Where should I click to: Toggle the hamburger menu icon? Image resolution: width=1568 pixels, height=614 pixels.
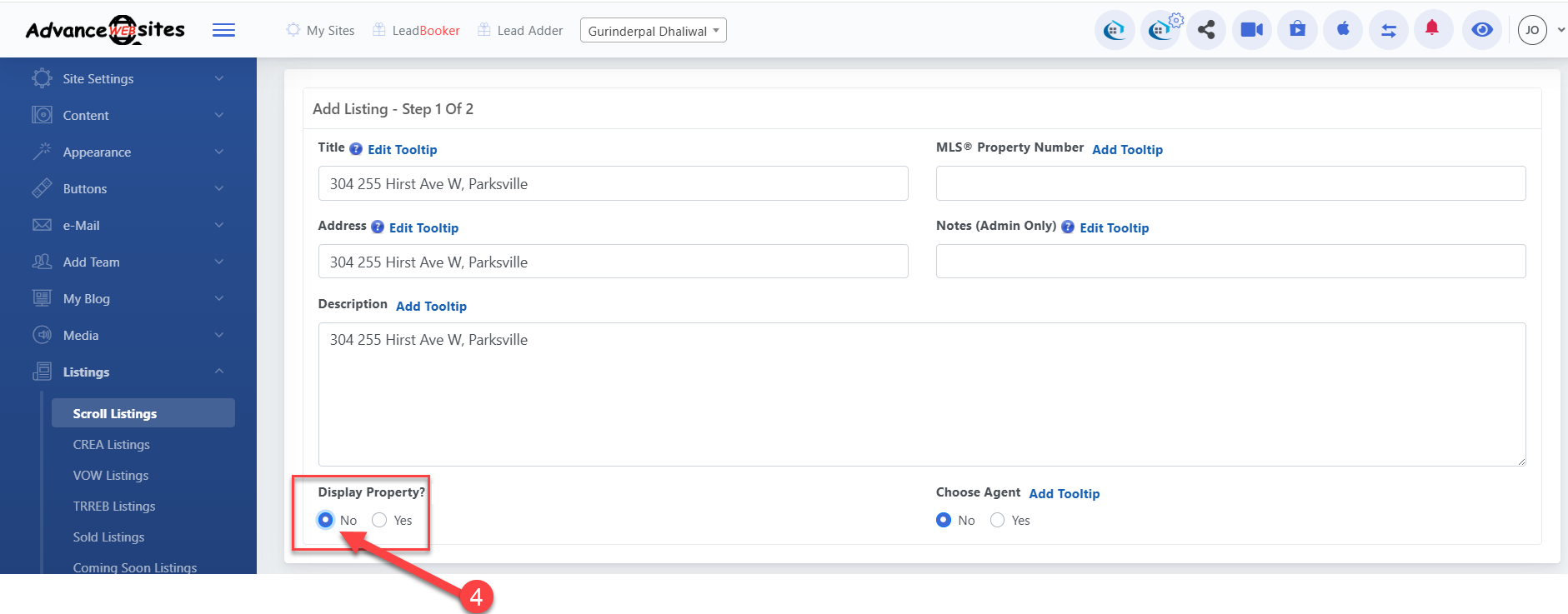click(223, 31)
